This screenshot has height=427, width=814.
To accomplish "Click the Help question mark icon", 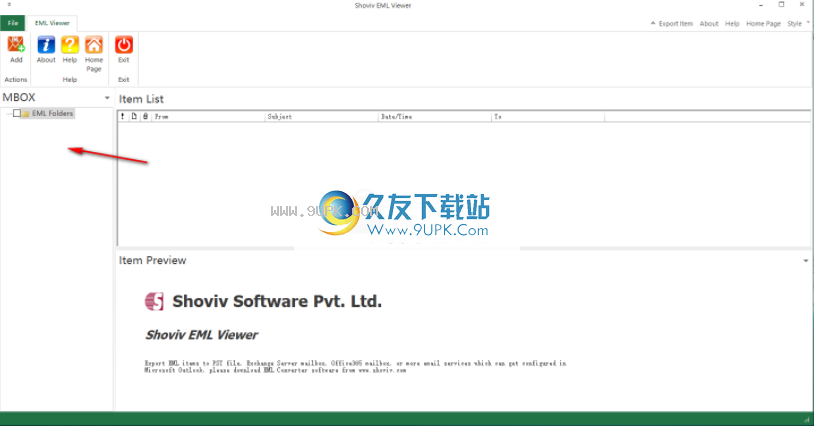I will tap(70, 45).
